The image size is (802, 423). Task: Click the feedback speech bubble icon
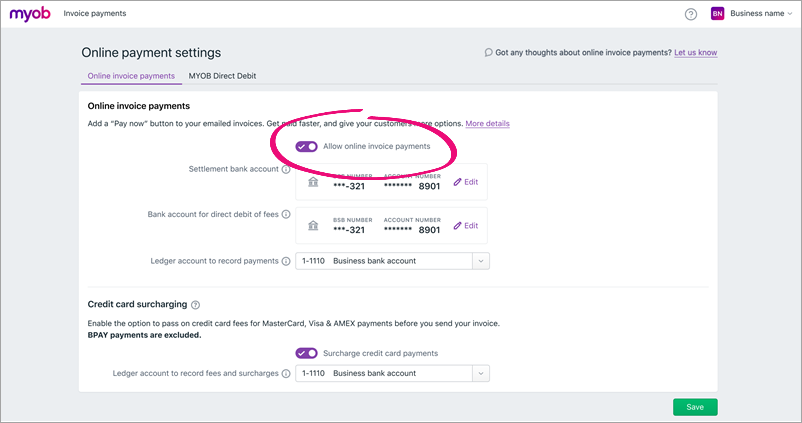coord(488,52)
